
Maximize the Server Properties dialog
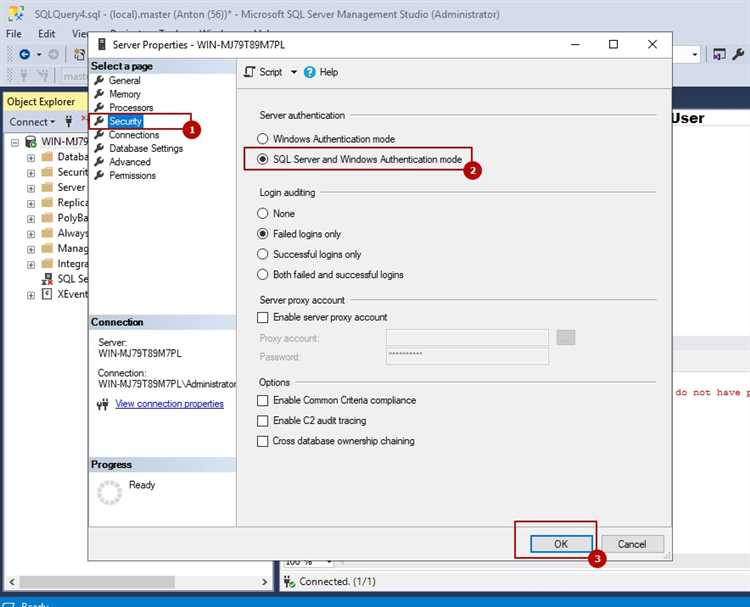pyautogui.click(x=613, y=44)
